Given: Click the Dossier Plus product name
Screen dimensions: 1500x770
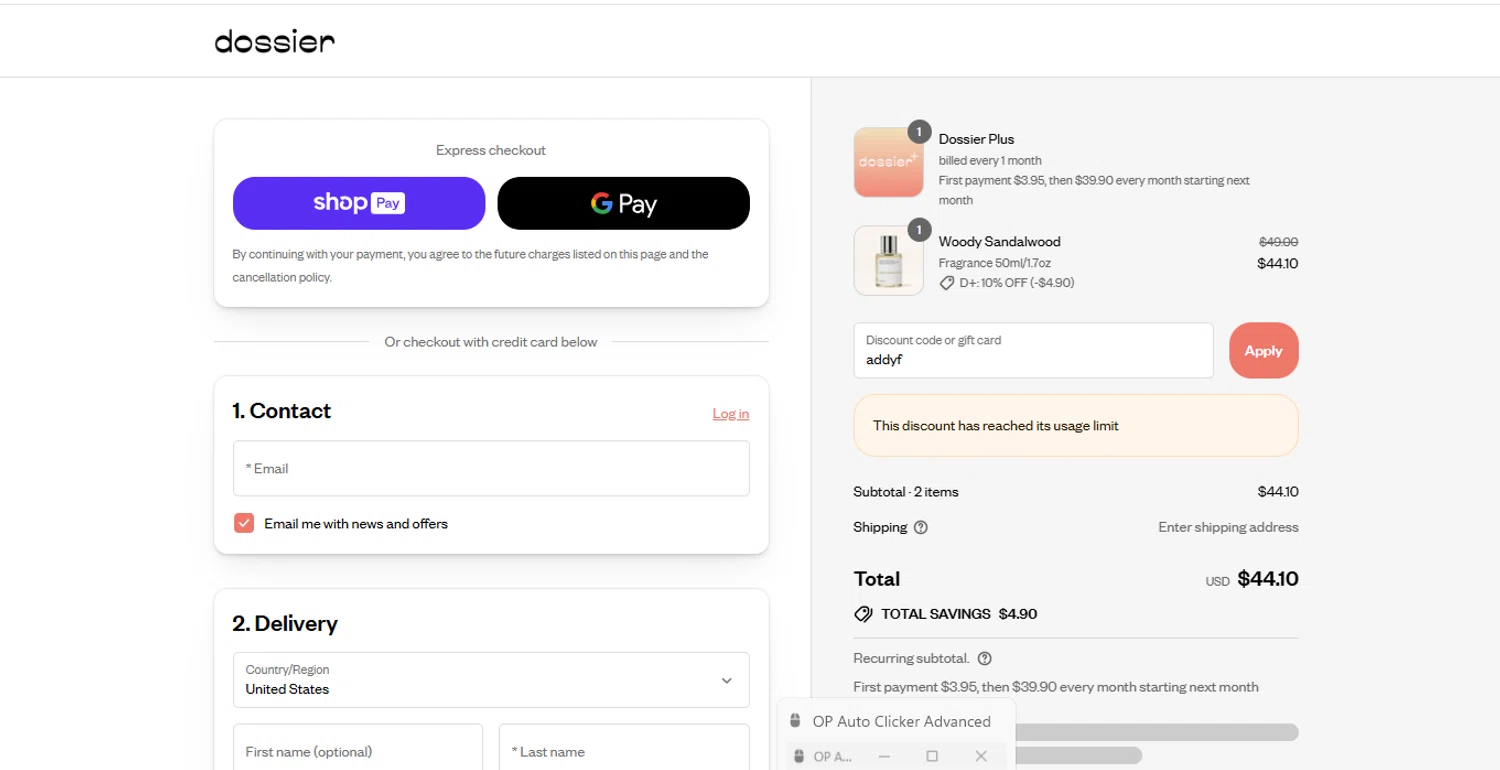Looking at the screenshot, I should point(976,139).
